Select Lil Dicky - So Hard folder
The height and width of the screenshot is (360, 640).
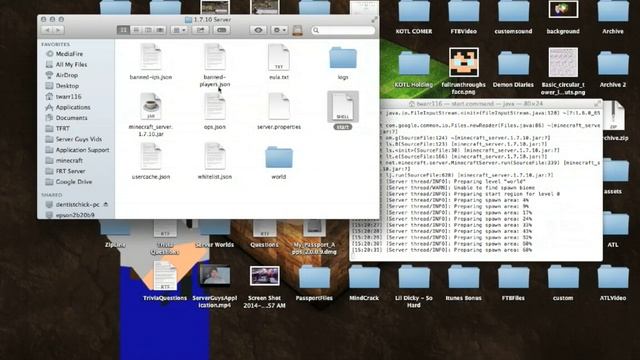click(x=414, y=277)
